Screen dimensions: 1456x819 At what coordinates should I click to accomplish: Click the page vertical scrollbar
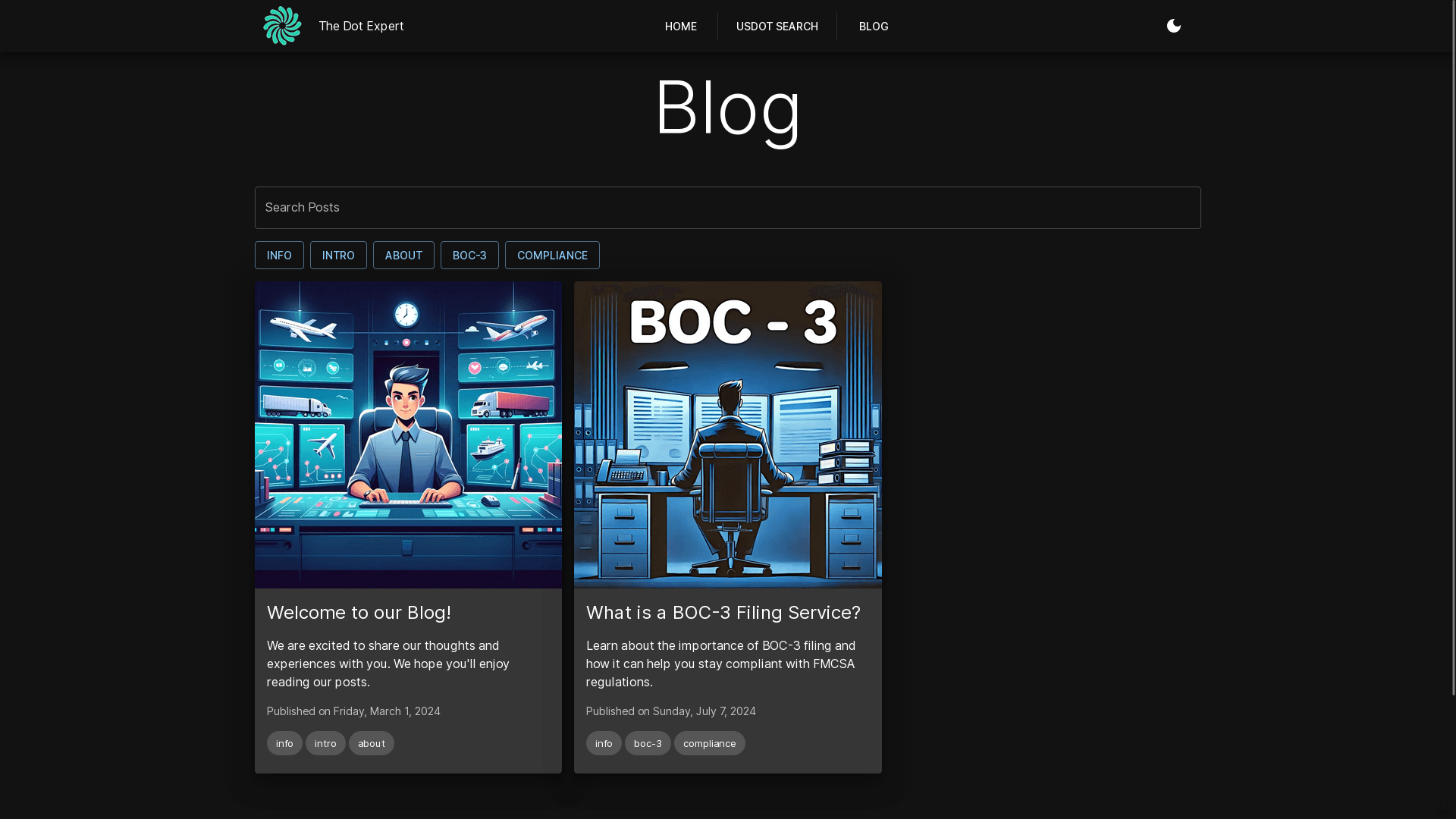1451,349
